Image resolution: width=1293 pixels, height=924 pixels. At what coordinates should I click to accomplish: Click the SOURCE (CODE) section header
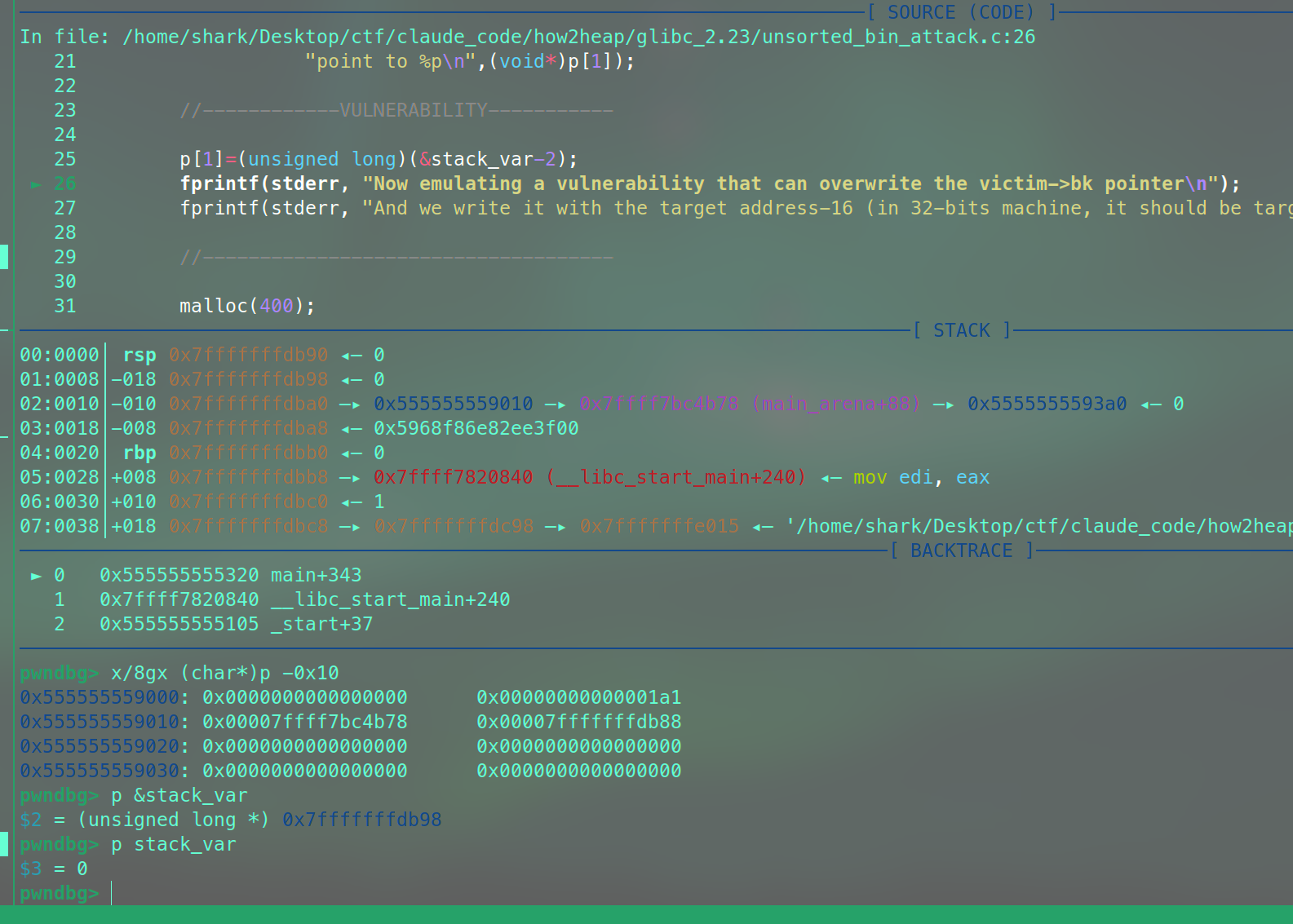961,12
